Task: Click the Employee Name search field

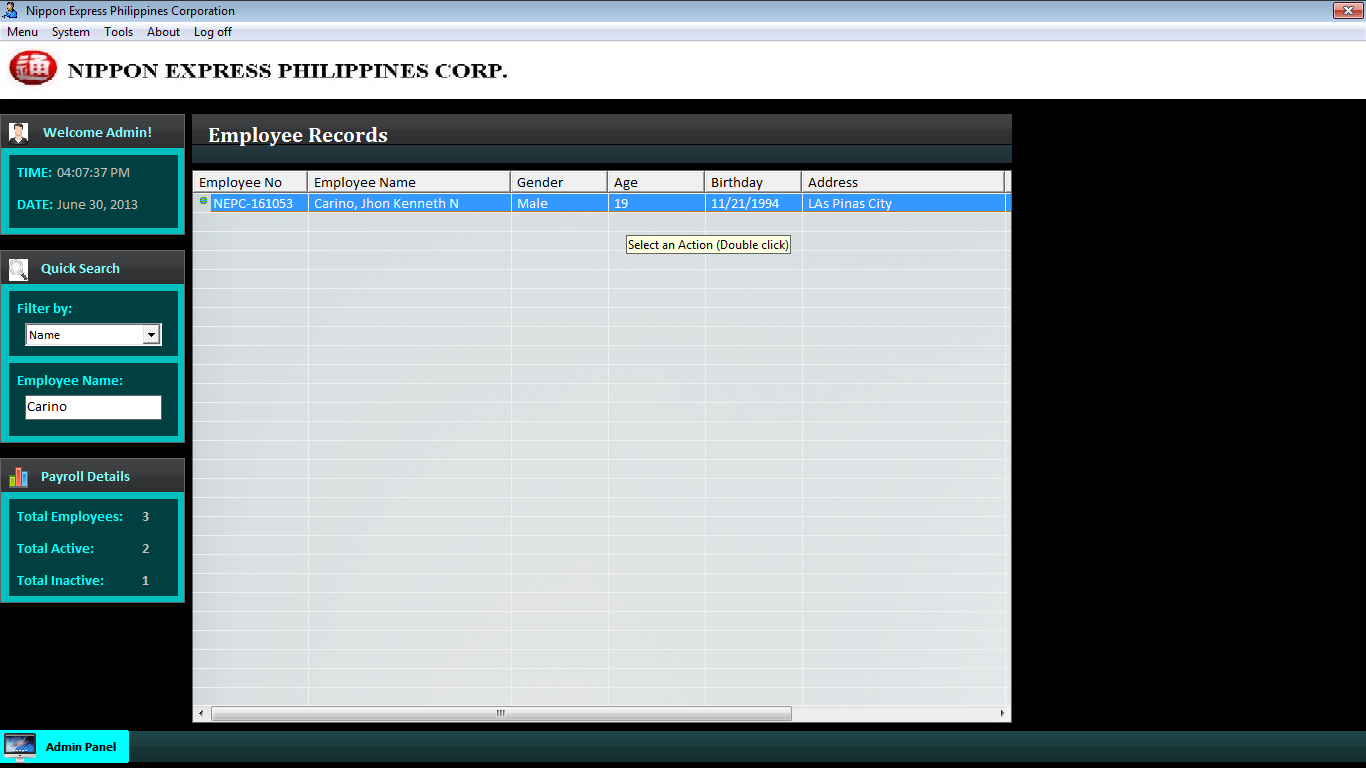Action: [93, 407]
